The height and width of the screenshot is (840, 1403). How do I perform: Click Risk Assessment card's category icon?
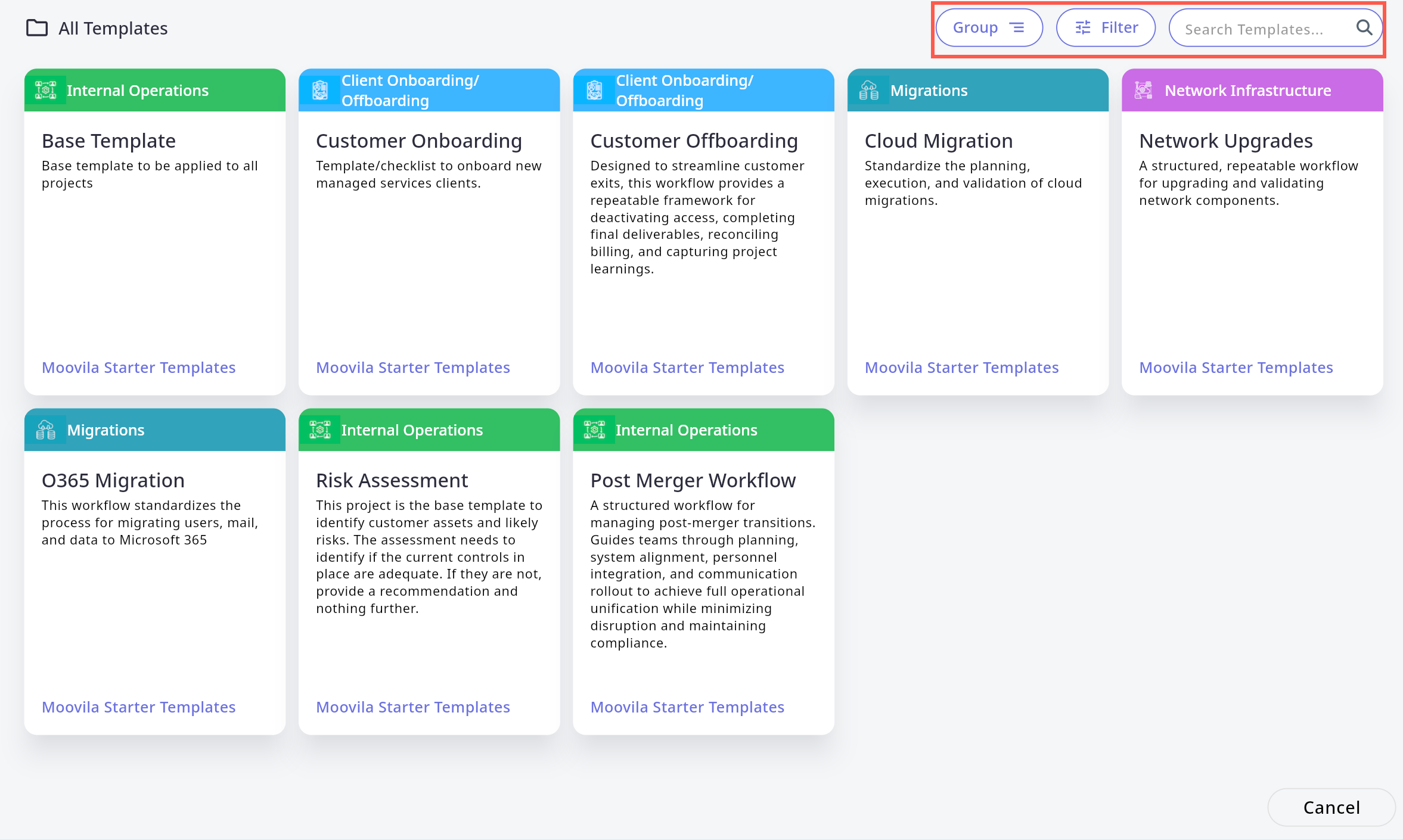coord(320,430)
